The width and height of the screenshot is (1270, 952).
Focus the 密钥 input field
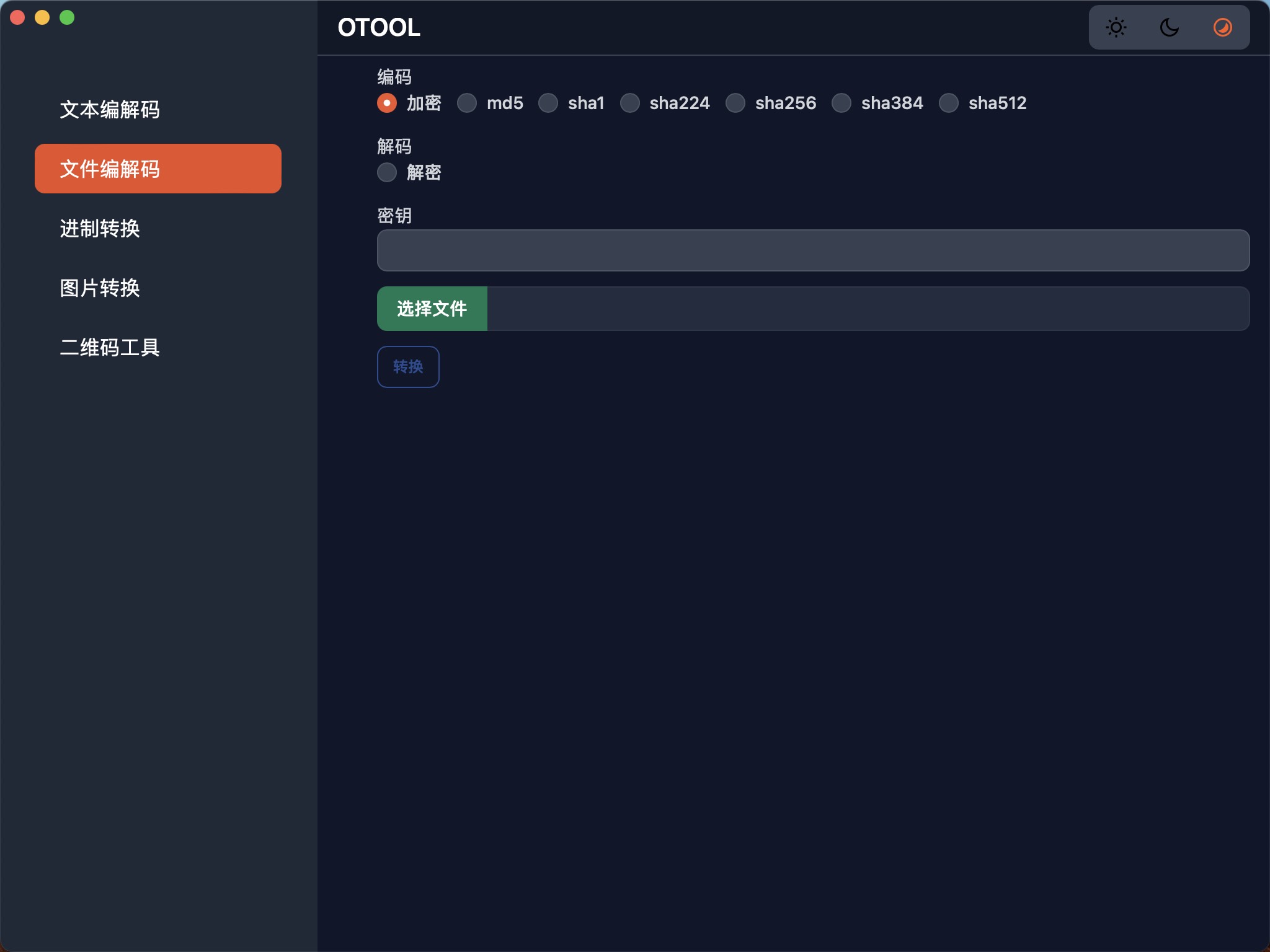pyautogui.click(x=813, y=250)
